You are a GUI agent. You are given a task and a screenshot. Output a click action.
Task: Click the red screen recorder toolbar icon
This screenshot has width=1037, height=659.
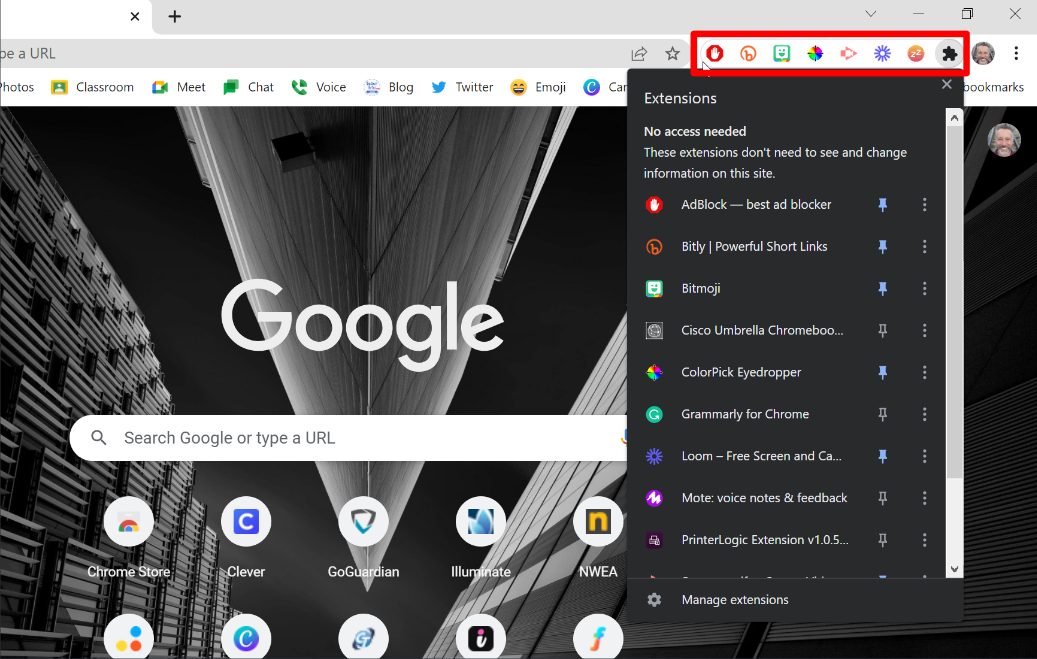click(849, 54)
